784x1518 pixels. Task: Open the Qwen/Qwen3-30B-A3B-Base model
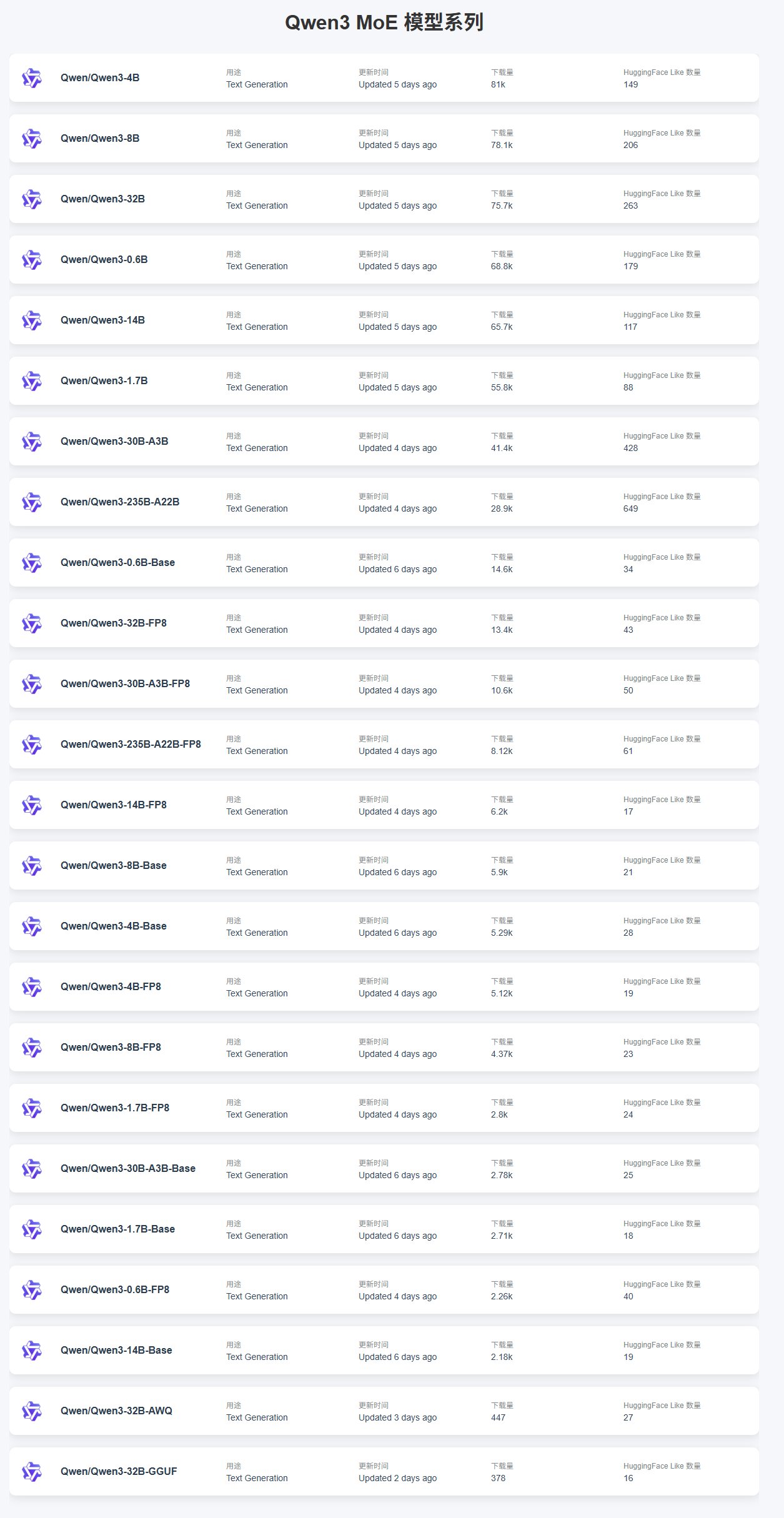128,1168
